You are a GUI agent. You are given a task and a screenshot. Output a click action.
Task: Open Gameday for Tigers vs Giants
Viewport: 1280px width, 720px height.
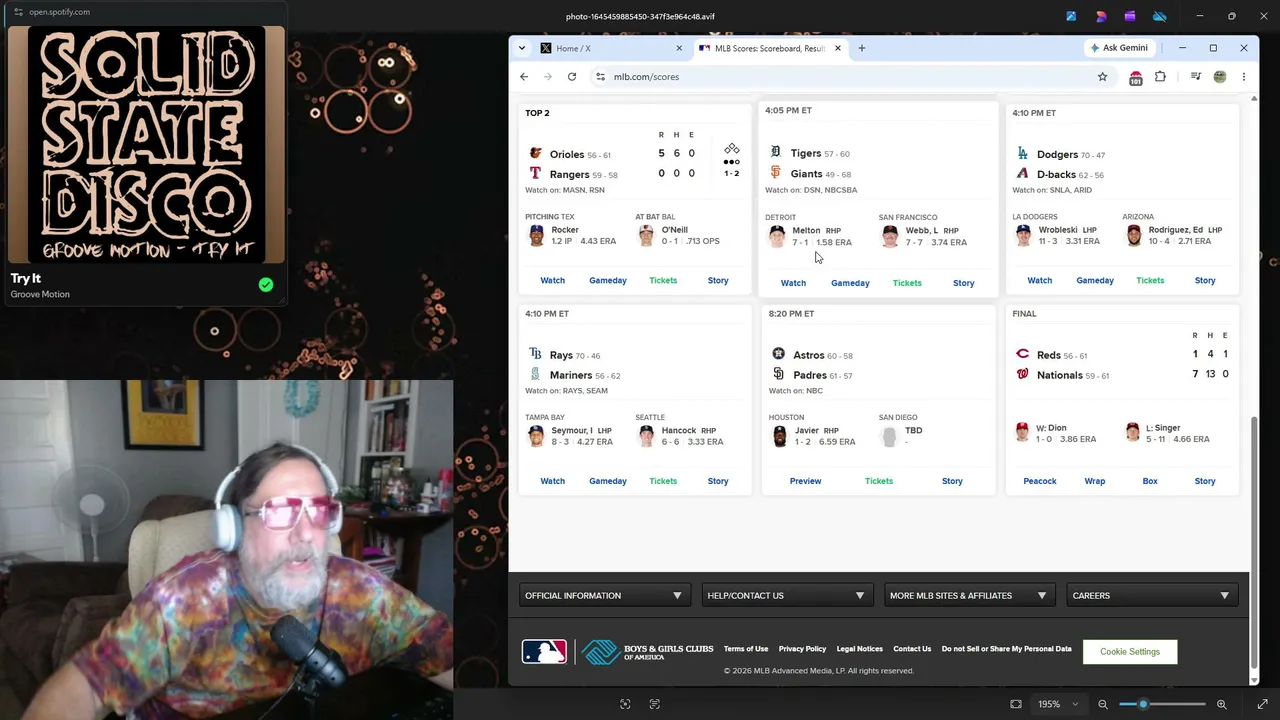pos(850,283)
